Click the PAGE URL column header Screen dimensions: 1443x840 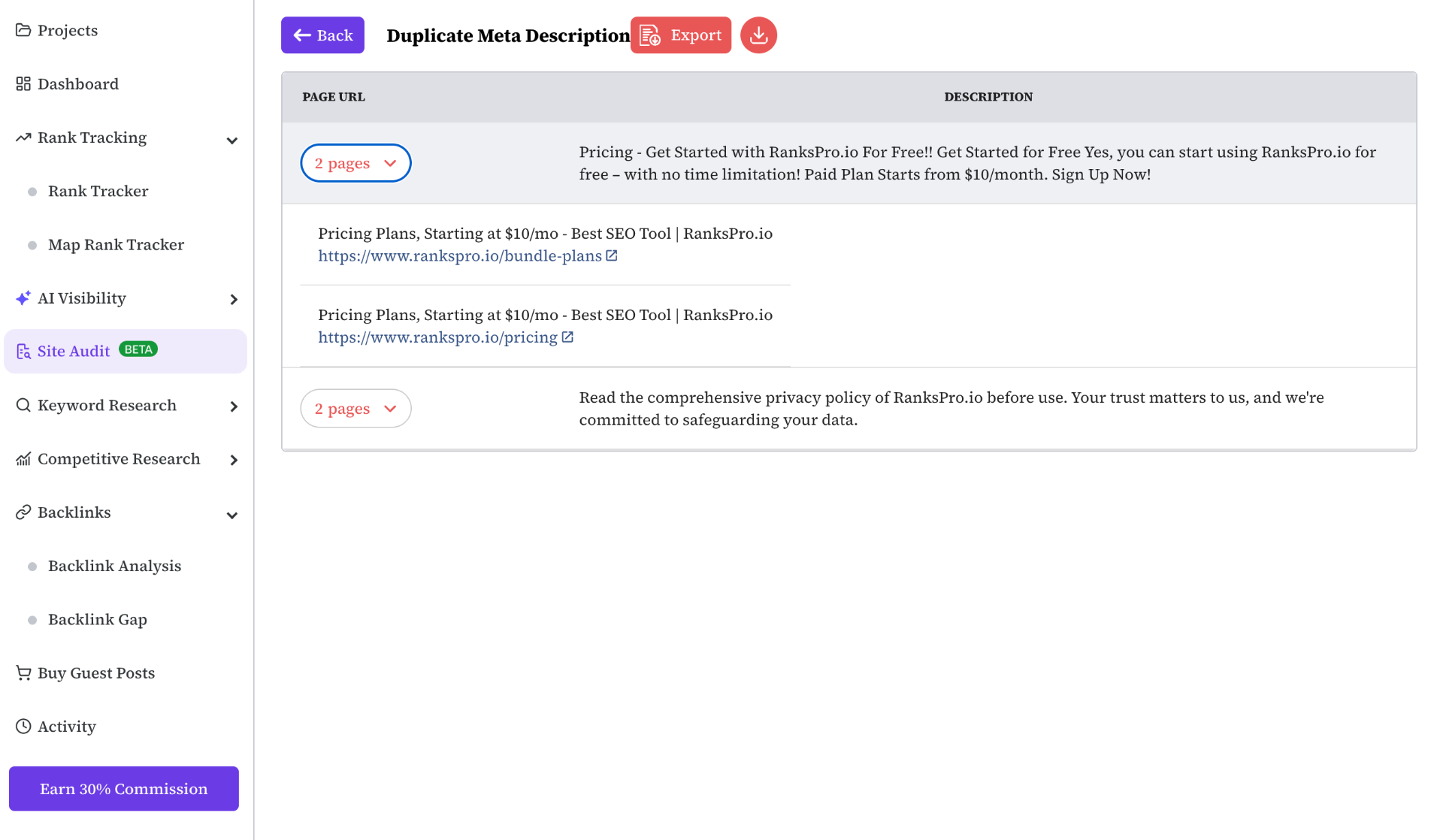(x=334, y=97)
